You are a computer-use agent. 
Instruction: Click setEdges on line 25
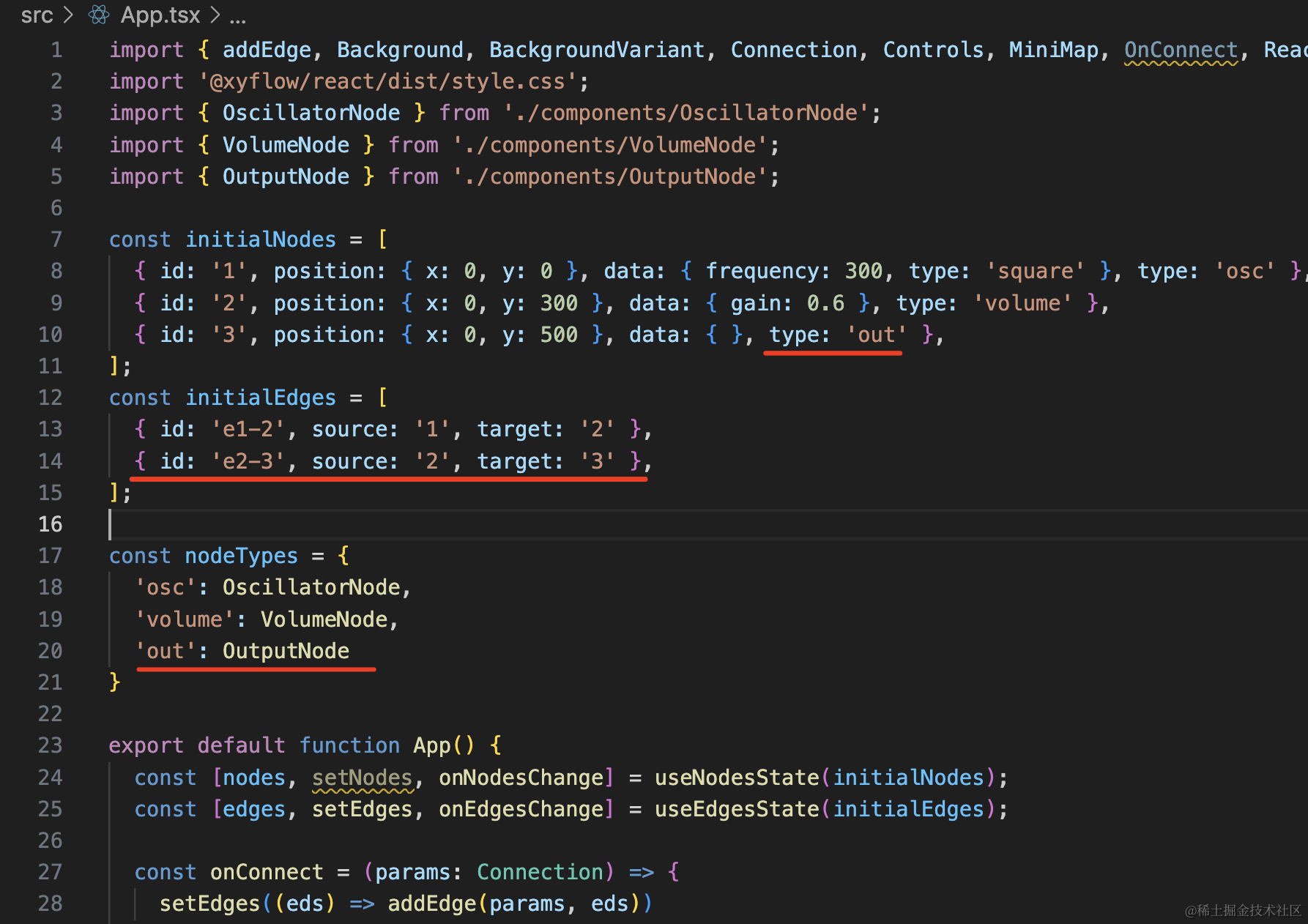[363, 809]
